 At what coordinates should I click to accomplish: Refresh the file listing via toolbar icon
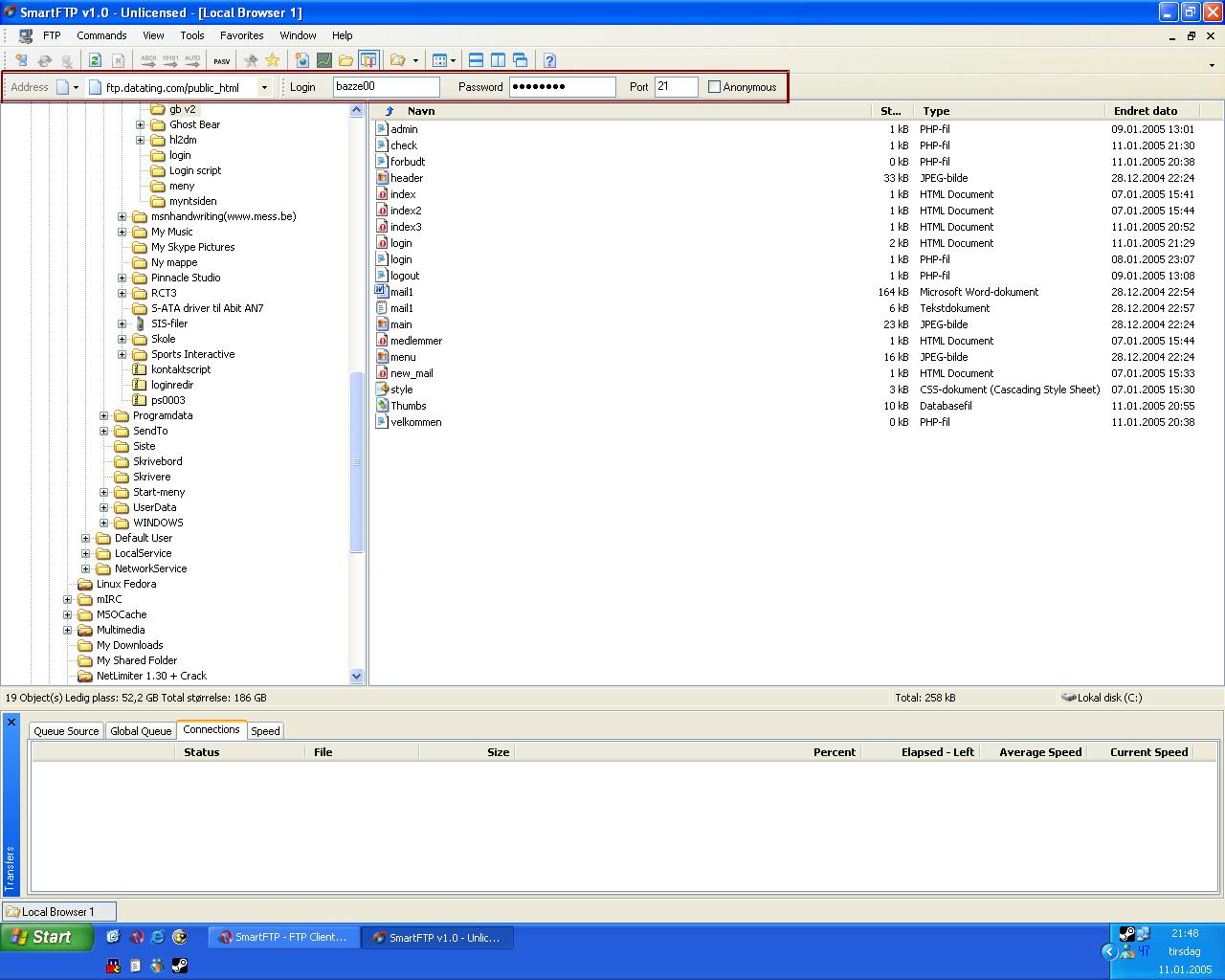pos(95,60)
